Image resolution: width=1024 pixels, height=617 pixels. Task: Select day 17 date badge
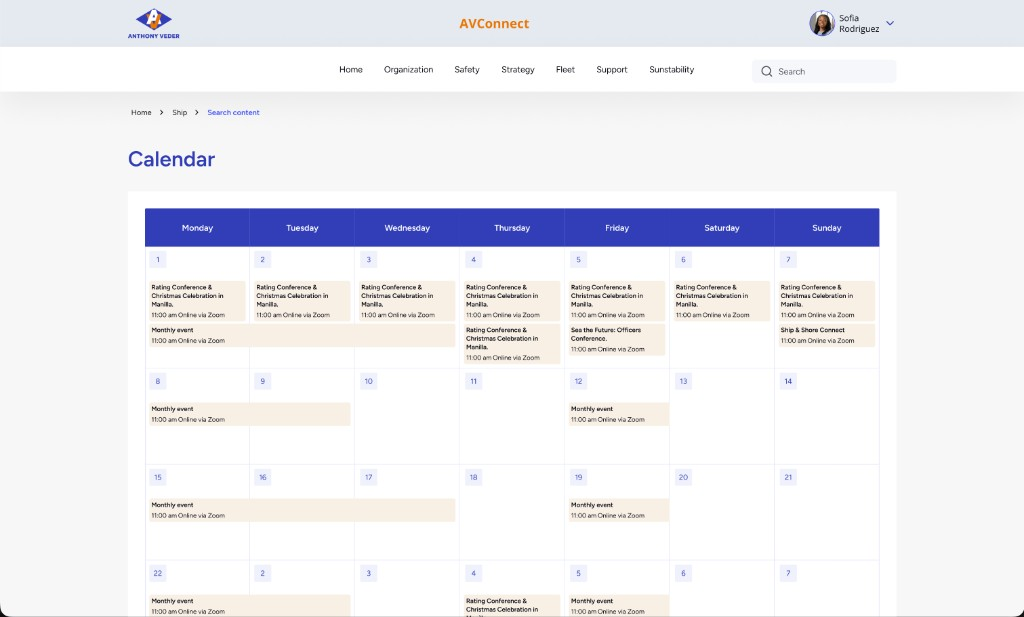coord(368,477)
